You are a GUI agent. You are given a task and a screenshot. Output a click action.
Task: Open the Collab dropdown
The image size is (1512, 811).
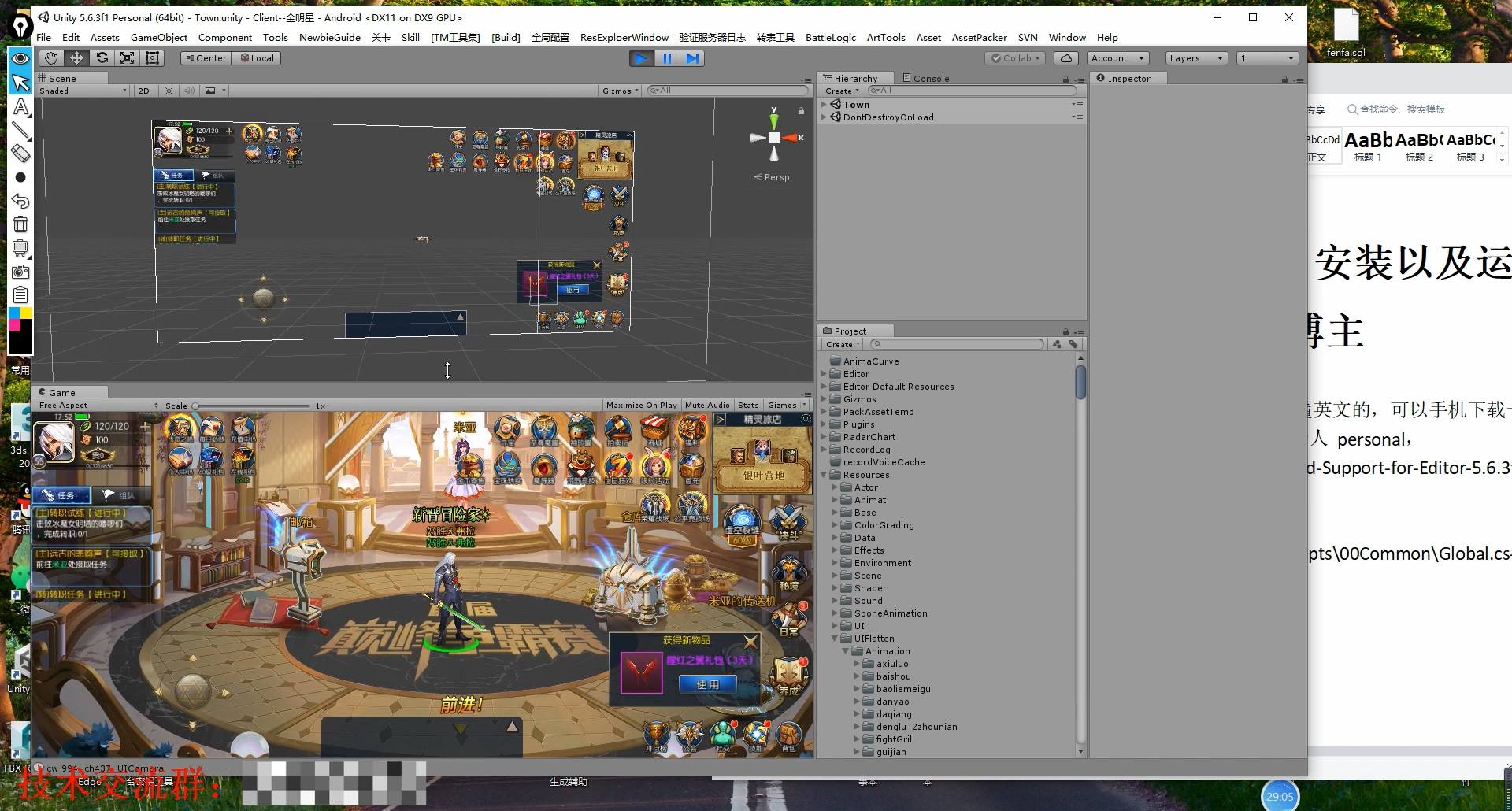click(x=1016, y=58)
